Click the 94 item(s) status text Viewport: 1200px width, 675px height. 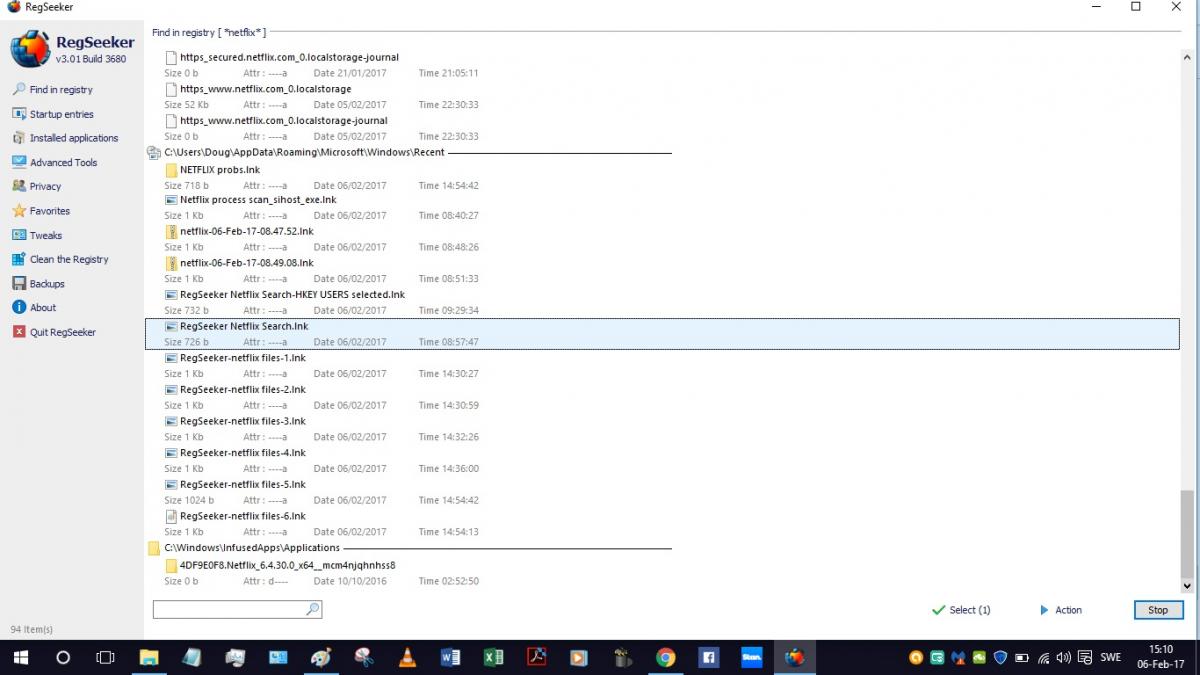tap(32, 630)
